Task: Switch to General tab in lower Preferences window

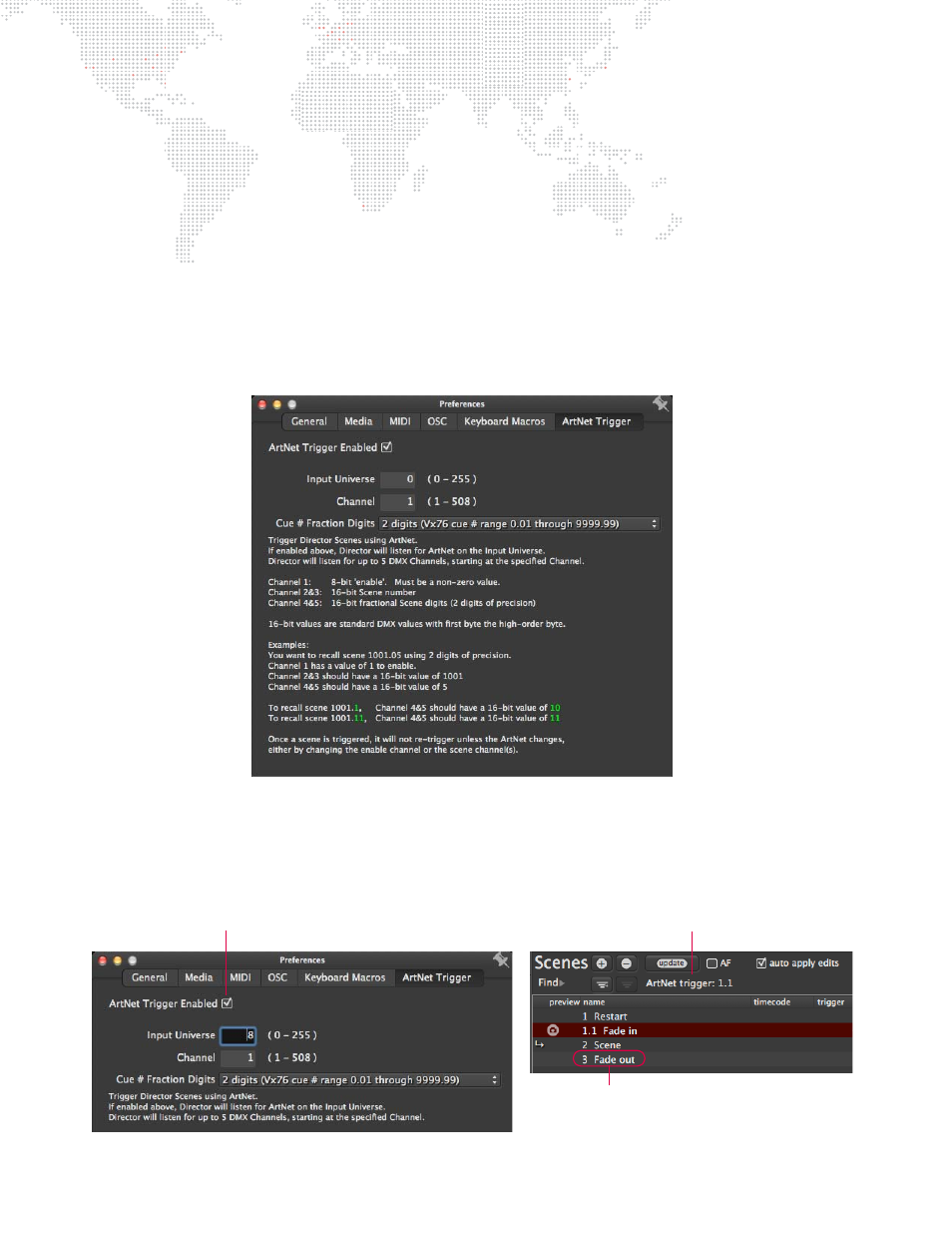Action: [150, 977]
